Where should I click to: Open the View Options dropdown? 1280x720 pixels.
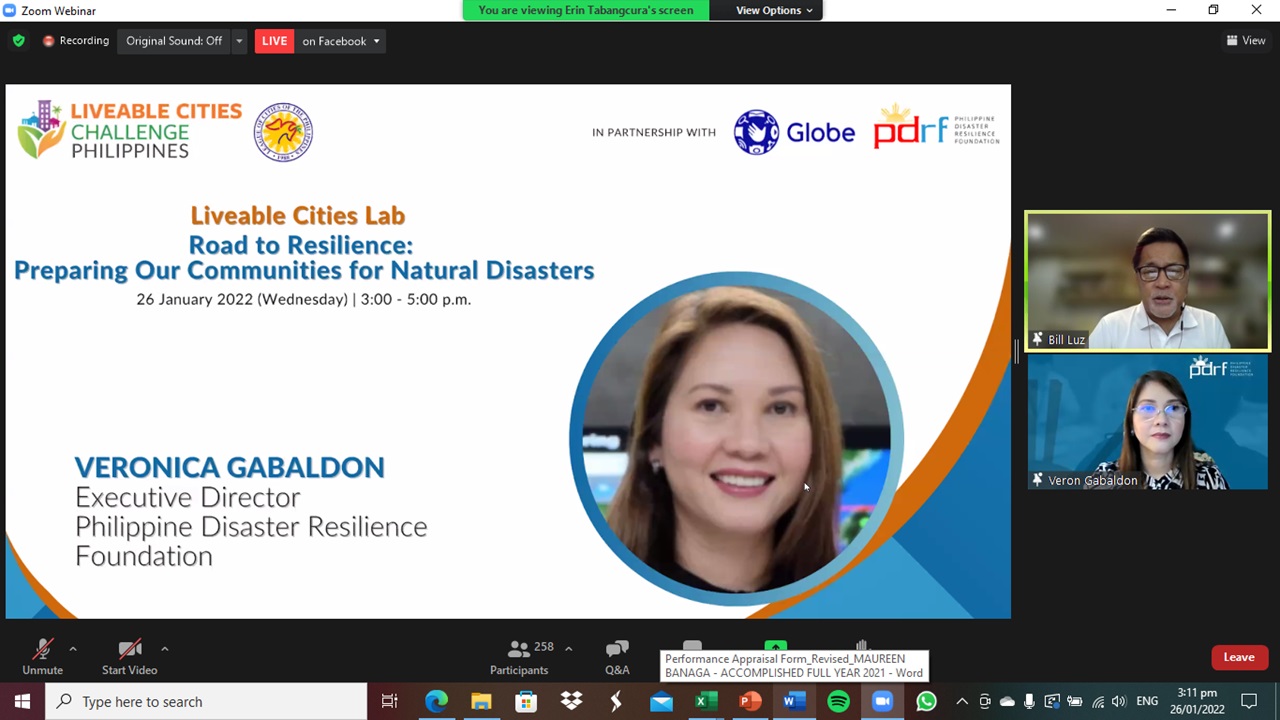774,10
